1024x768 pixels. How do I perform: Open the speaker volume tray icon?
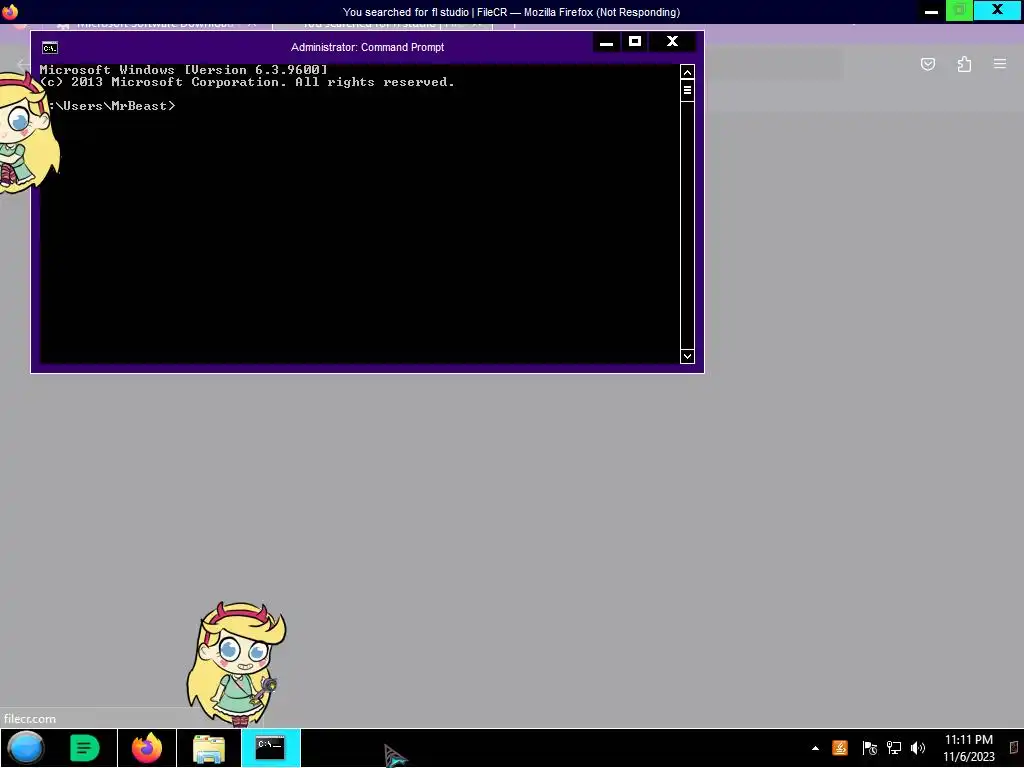click(918, 748)
